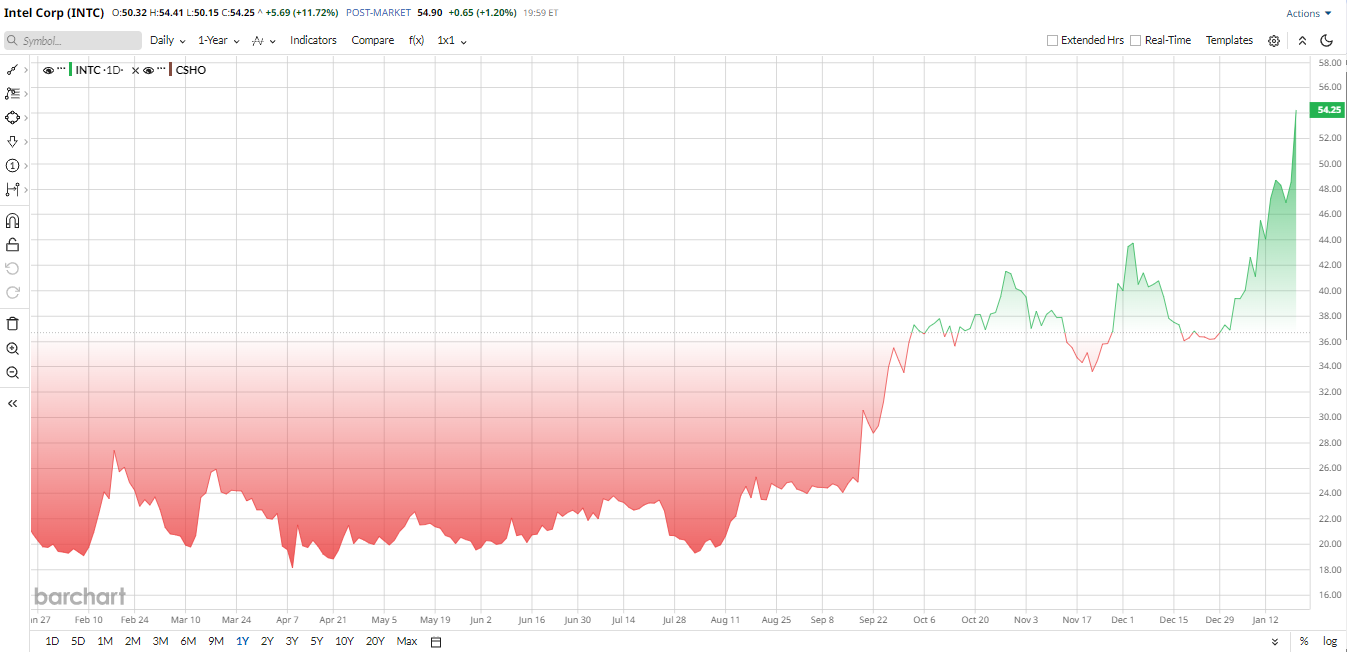
Task: Click the green 54.25 price label
Action: click(1329, 110)
